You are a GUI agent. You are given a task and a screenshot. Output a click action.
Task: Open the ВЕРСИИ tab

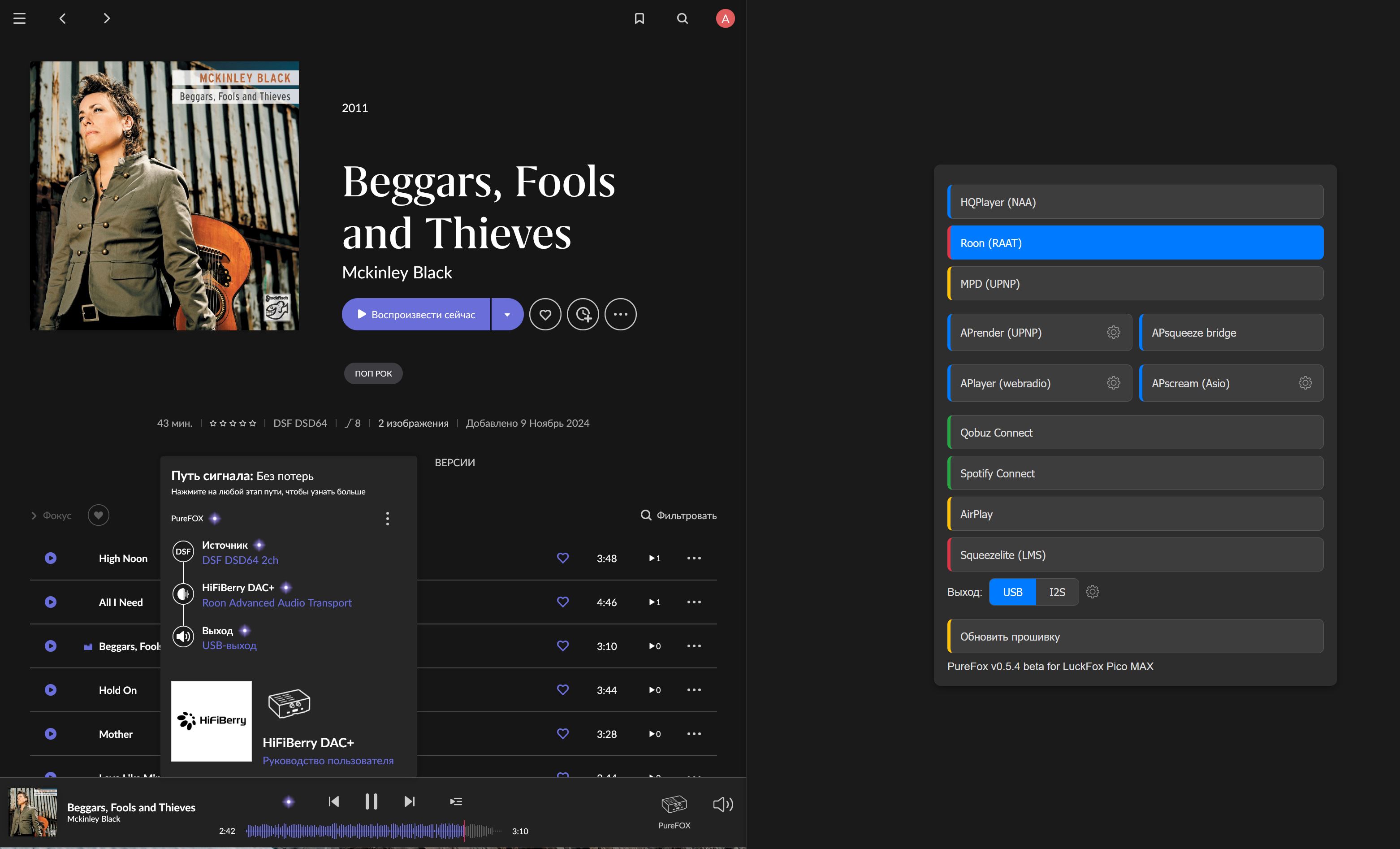tap(454, 463)
